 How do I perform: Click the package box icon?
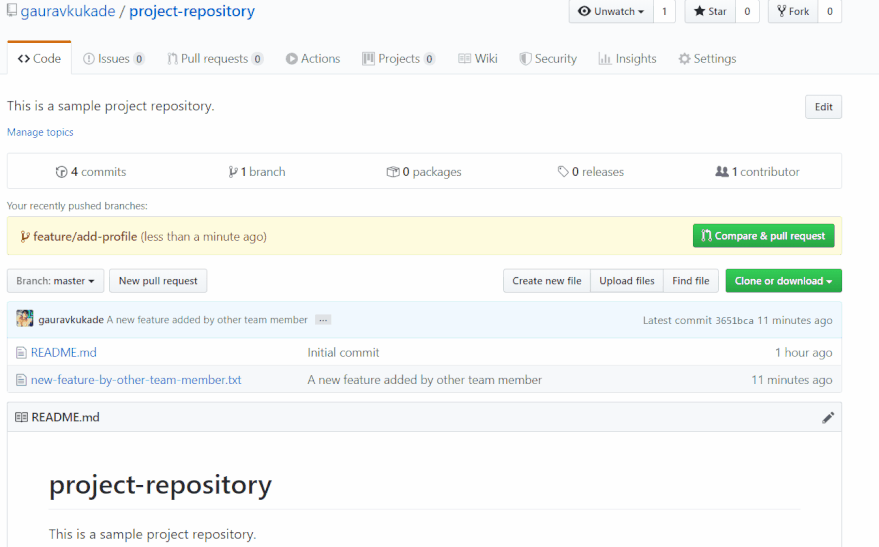coord(393,172)
